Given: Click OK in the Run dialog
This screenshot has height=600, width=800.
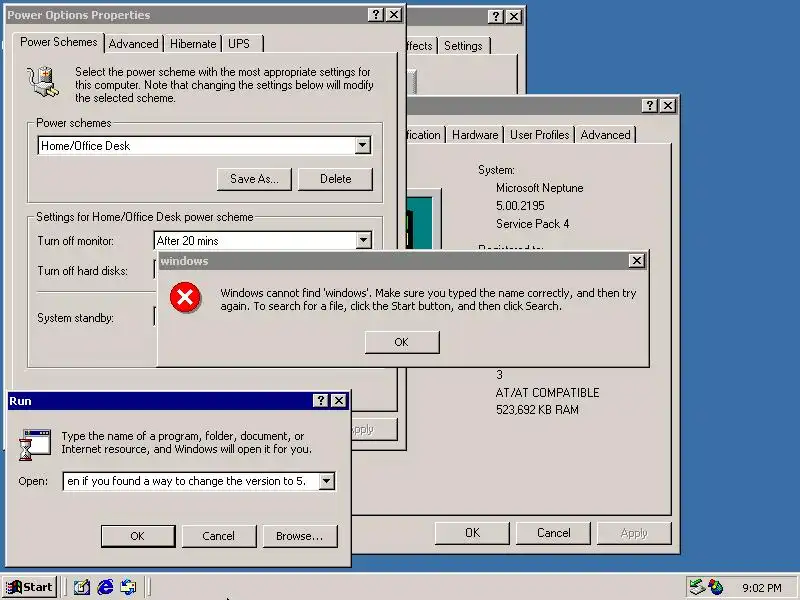Looking at the screenshot, I should pyautogui.click(x=138, y=536).
